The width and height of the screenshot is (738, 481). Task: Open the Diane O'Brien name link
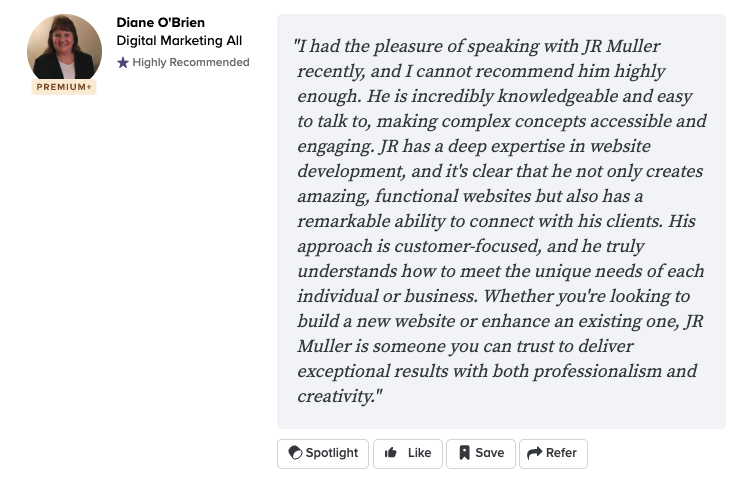click(x=160, y=22)
